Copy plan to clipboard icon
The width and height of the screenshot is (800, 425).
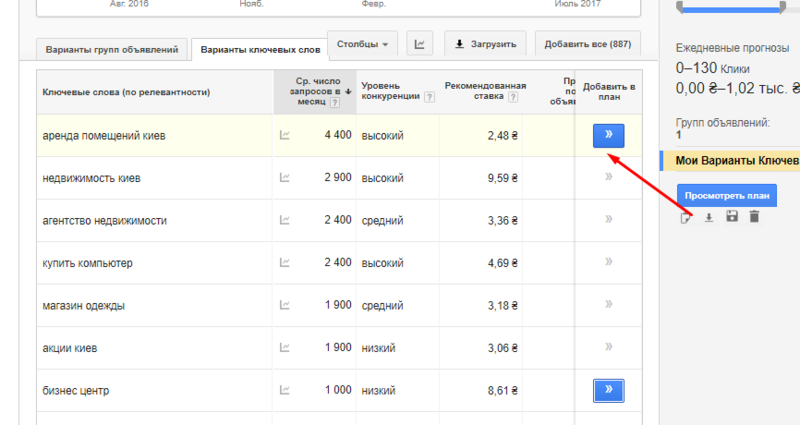[686, 218]
